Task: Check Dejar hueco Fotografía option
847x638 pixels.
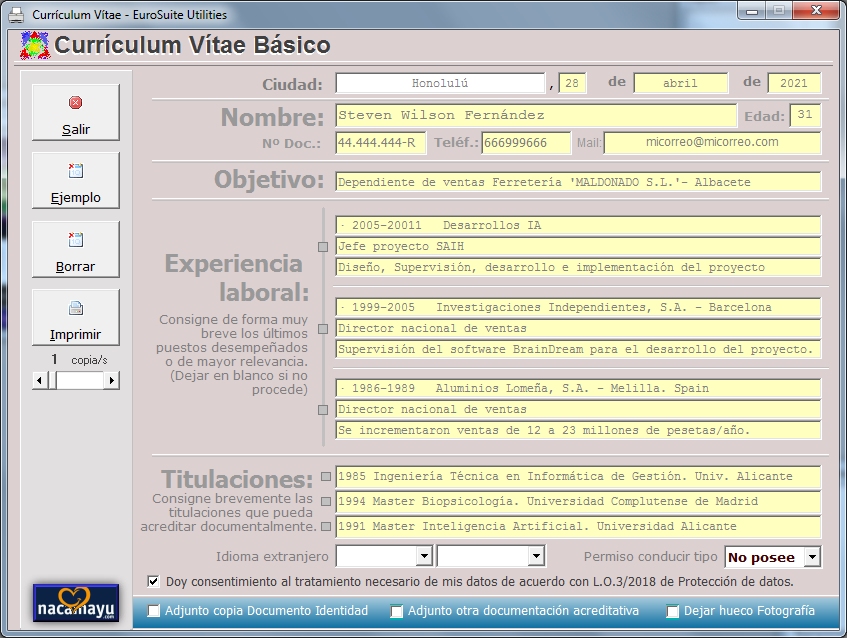Action: coord(673,611)
